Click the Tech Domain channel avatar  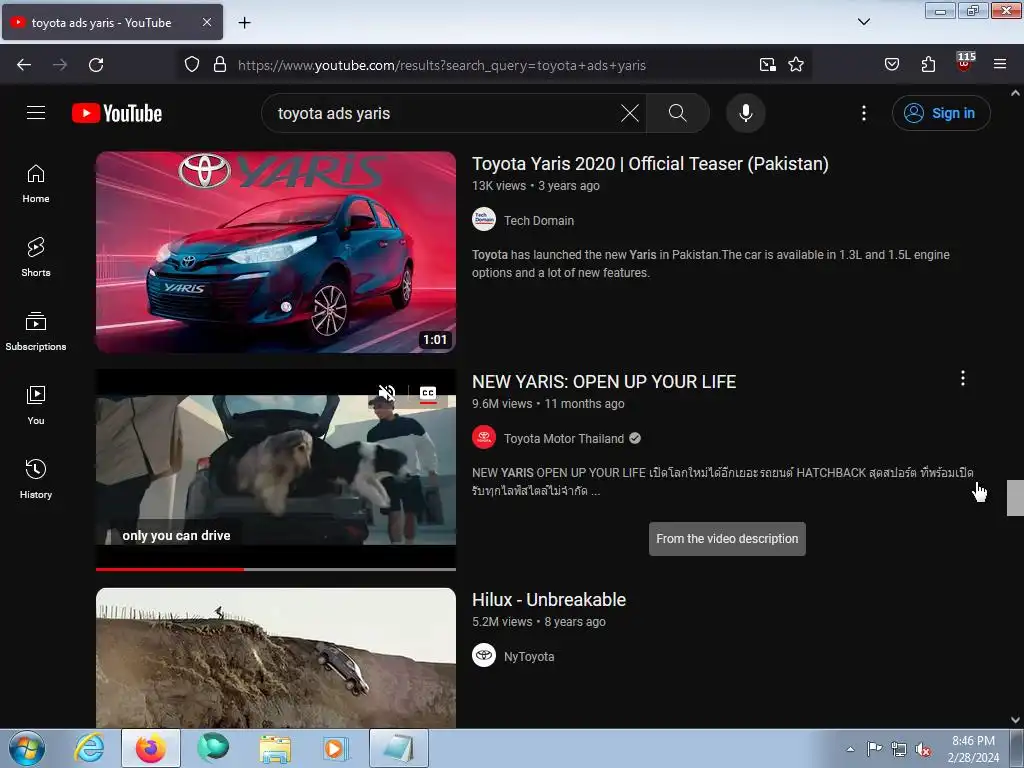click(484, 219)
